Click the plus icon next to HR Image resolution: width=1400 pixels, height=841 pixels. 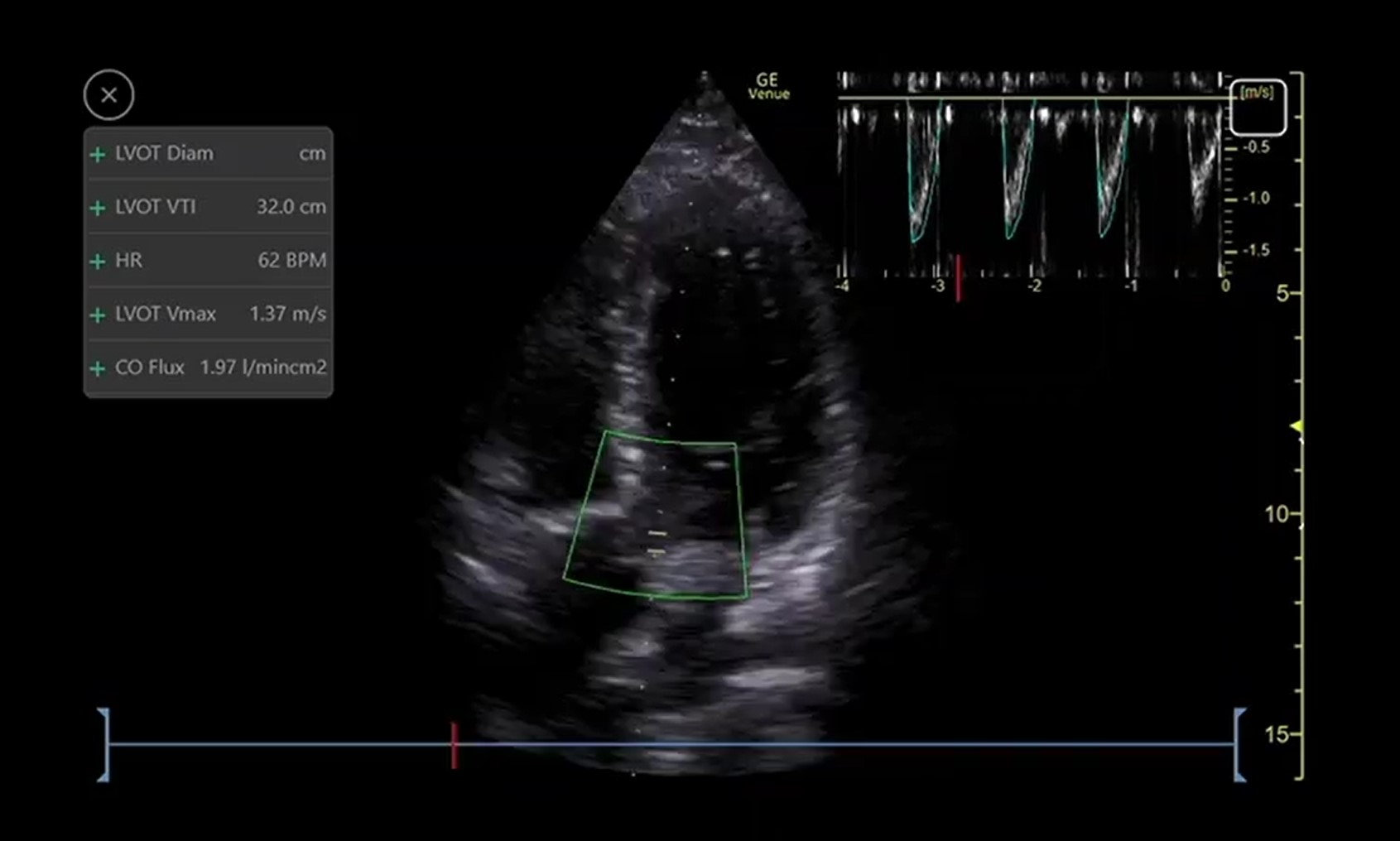tap(99, 260)
